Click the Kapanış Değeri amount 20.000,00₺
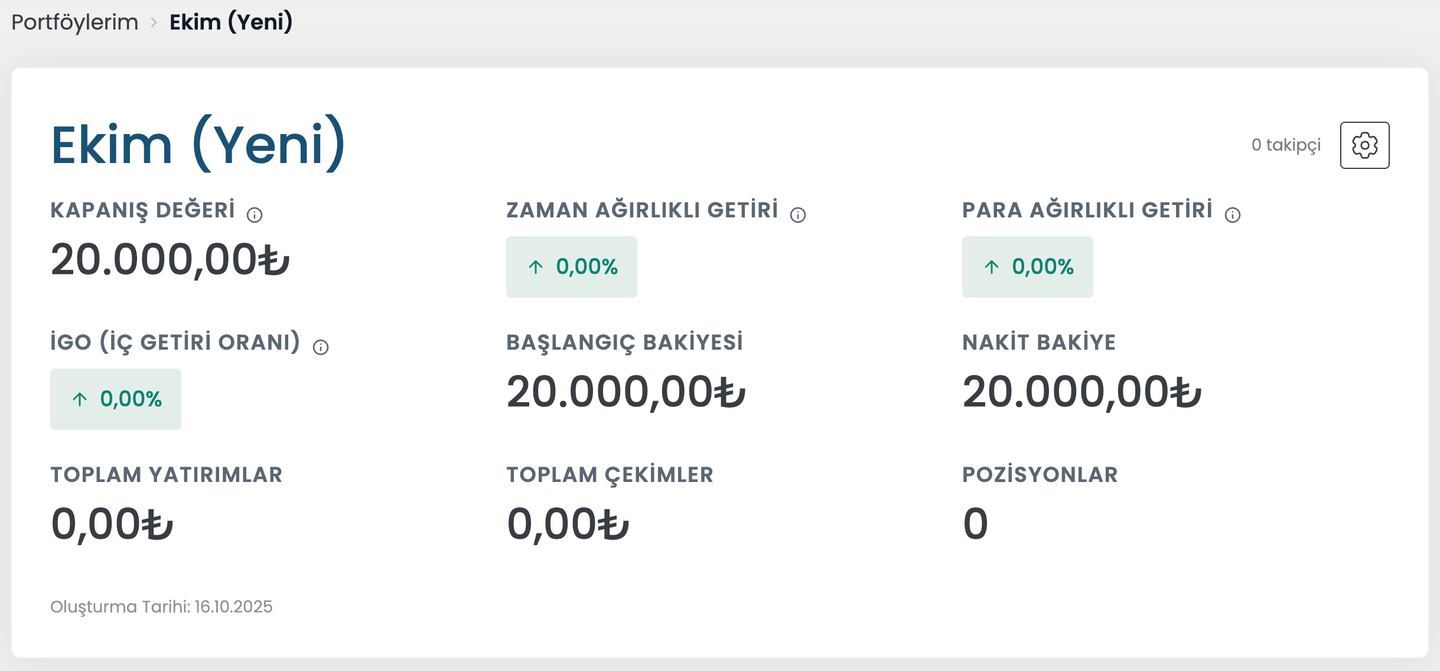Image resolution: width=1440 pixels, height=671 pixels. click(x=170, y=260)
